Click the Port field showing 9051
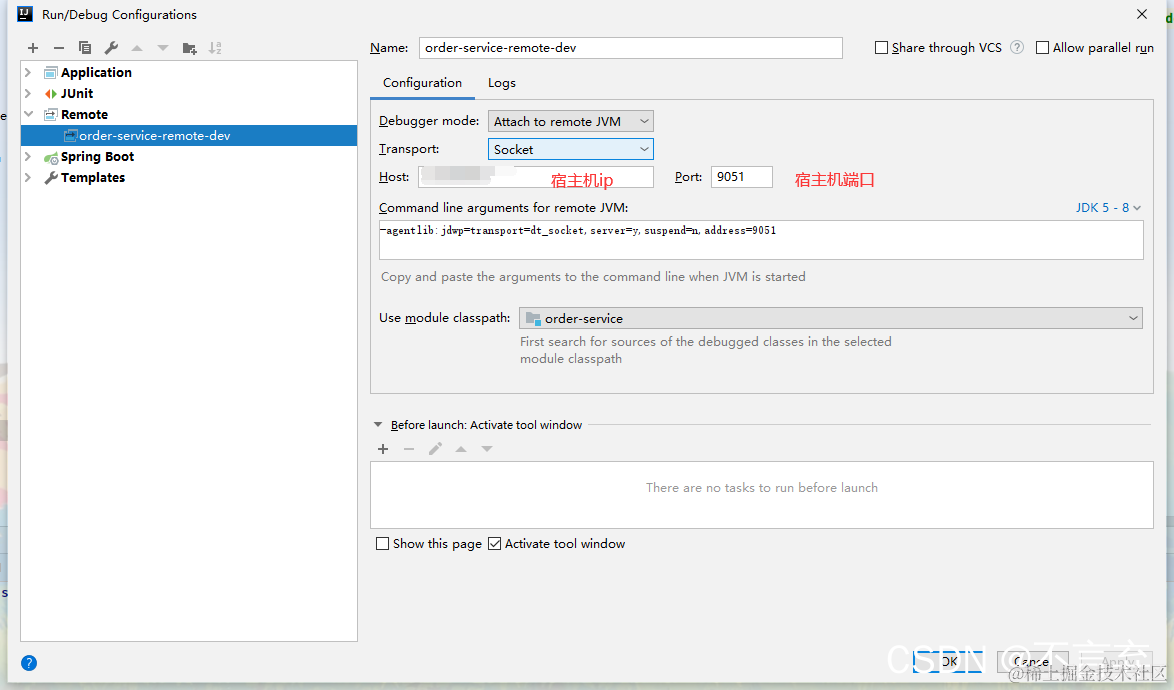The image size is (1174, 690). point(741,177)
